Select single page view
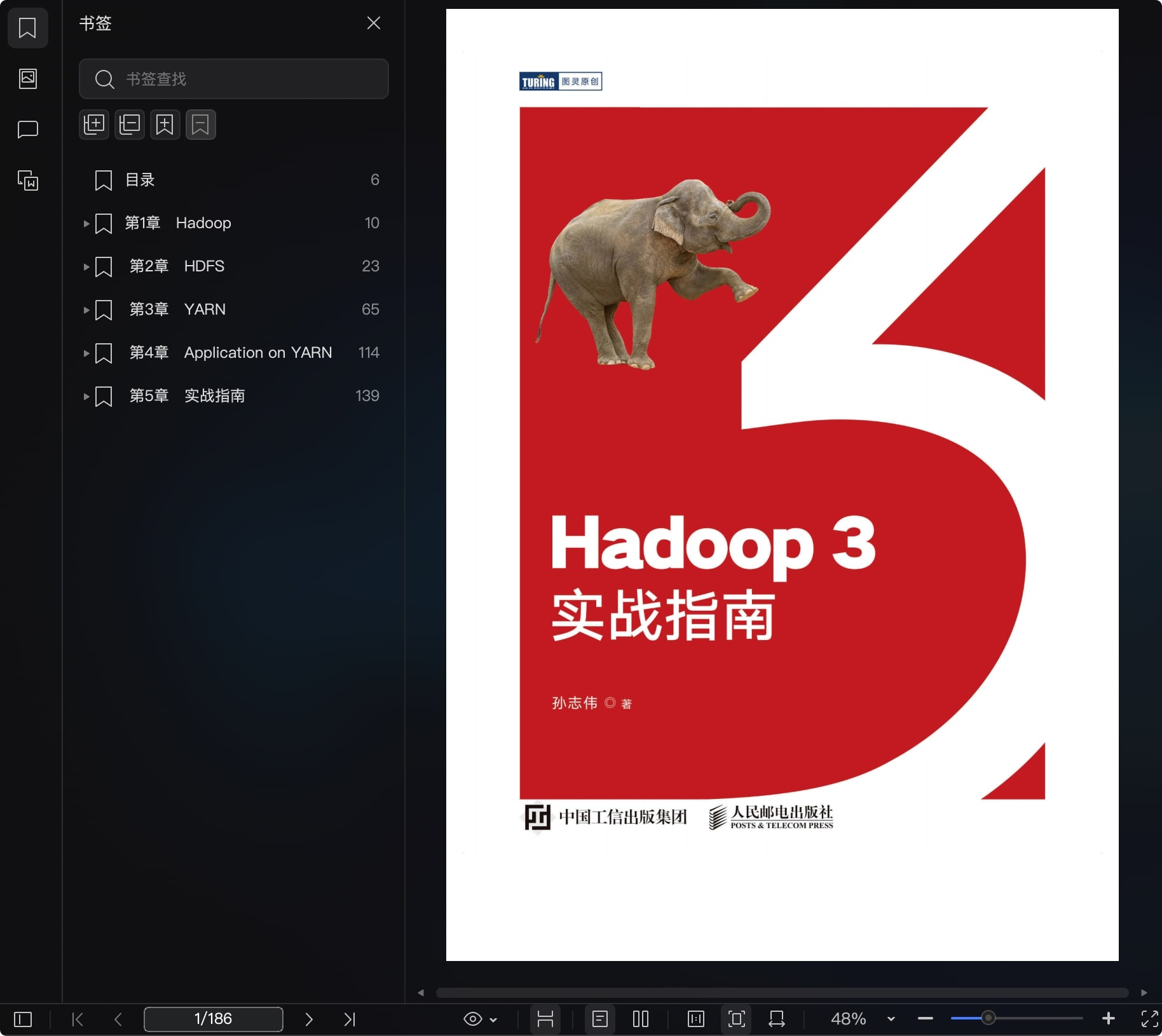Screen dimensions: 1162x1036 pos(600,1019)
